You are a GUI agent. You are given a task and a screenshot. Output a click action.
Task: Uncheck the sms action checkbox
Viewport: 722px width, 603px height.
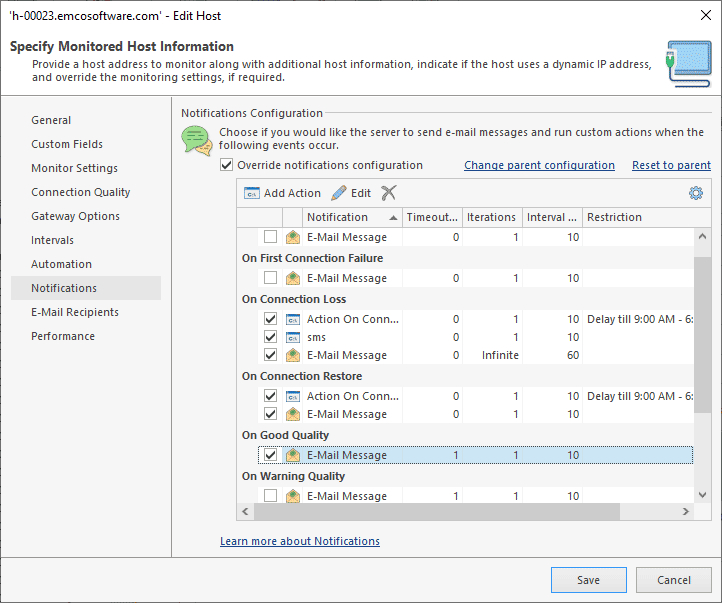pyautogui.click(x=270, y=337)
